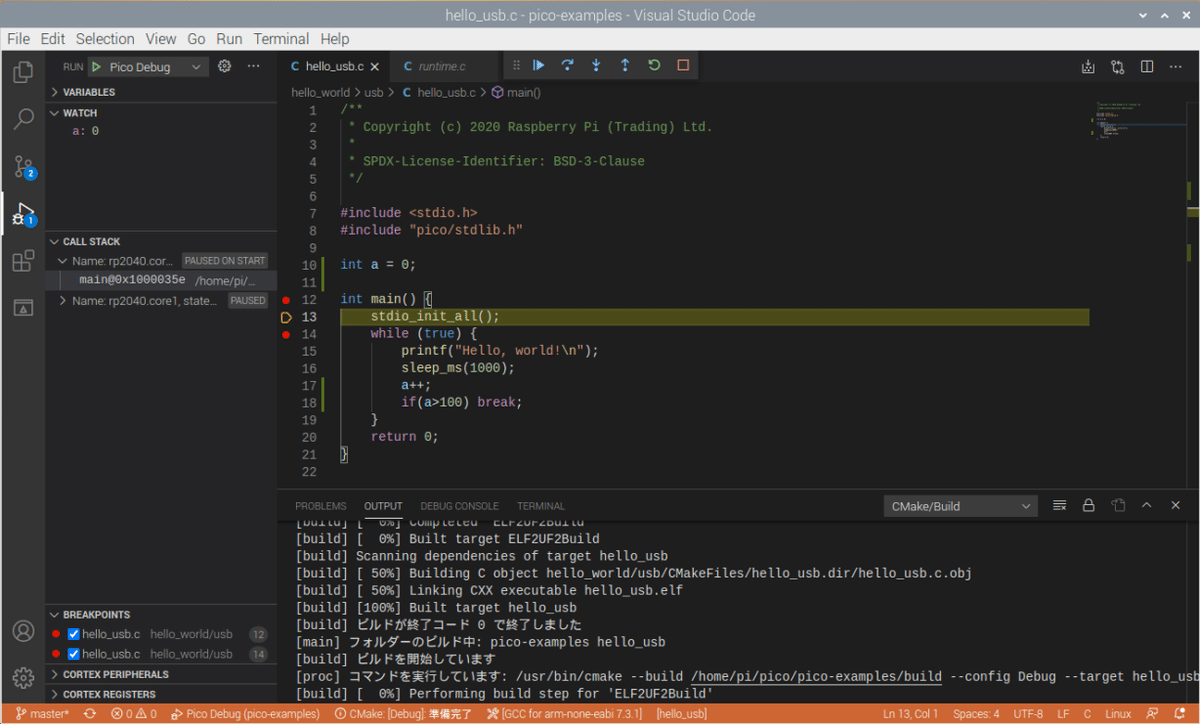The height and width of the screenshot is (724, 1200).
Task: Click Pico Debug (pico-examples) status item
Action: [246, 714]
